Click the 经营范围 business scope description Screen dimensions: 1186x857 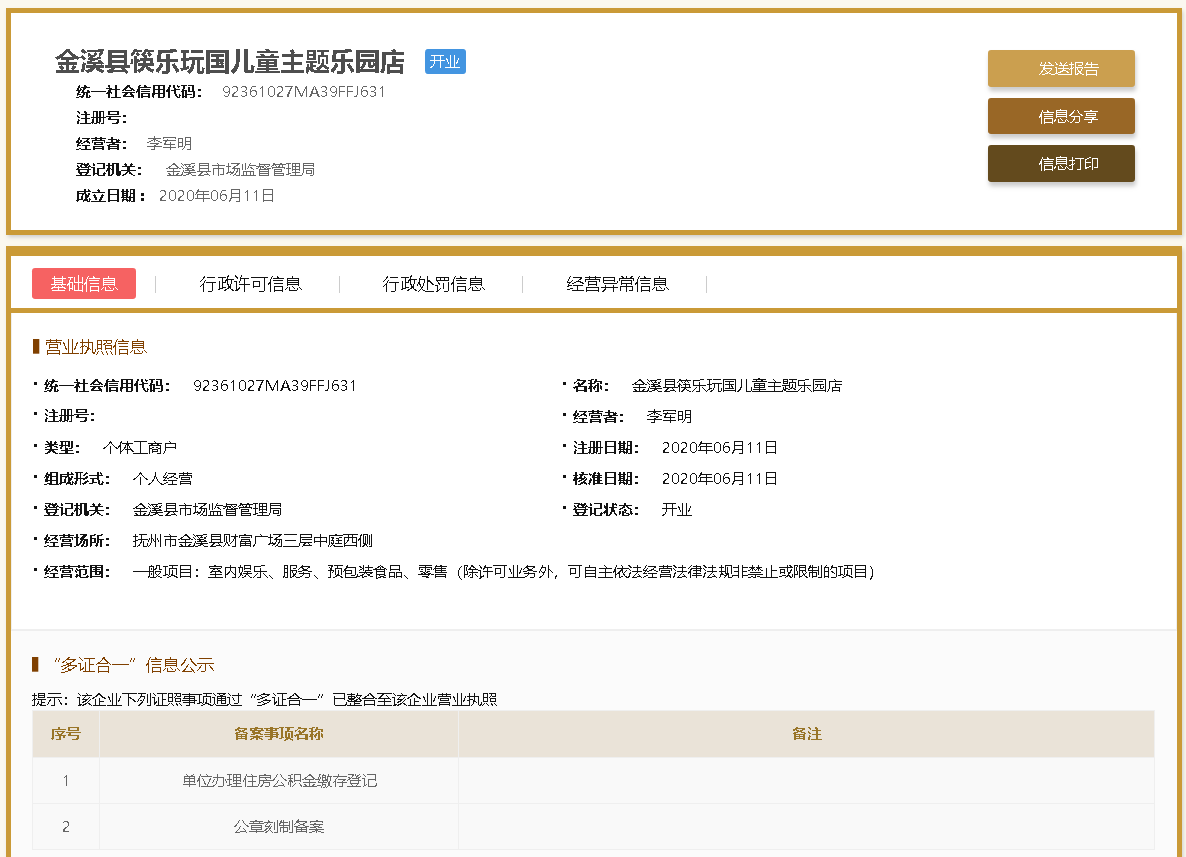[503, 572]
